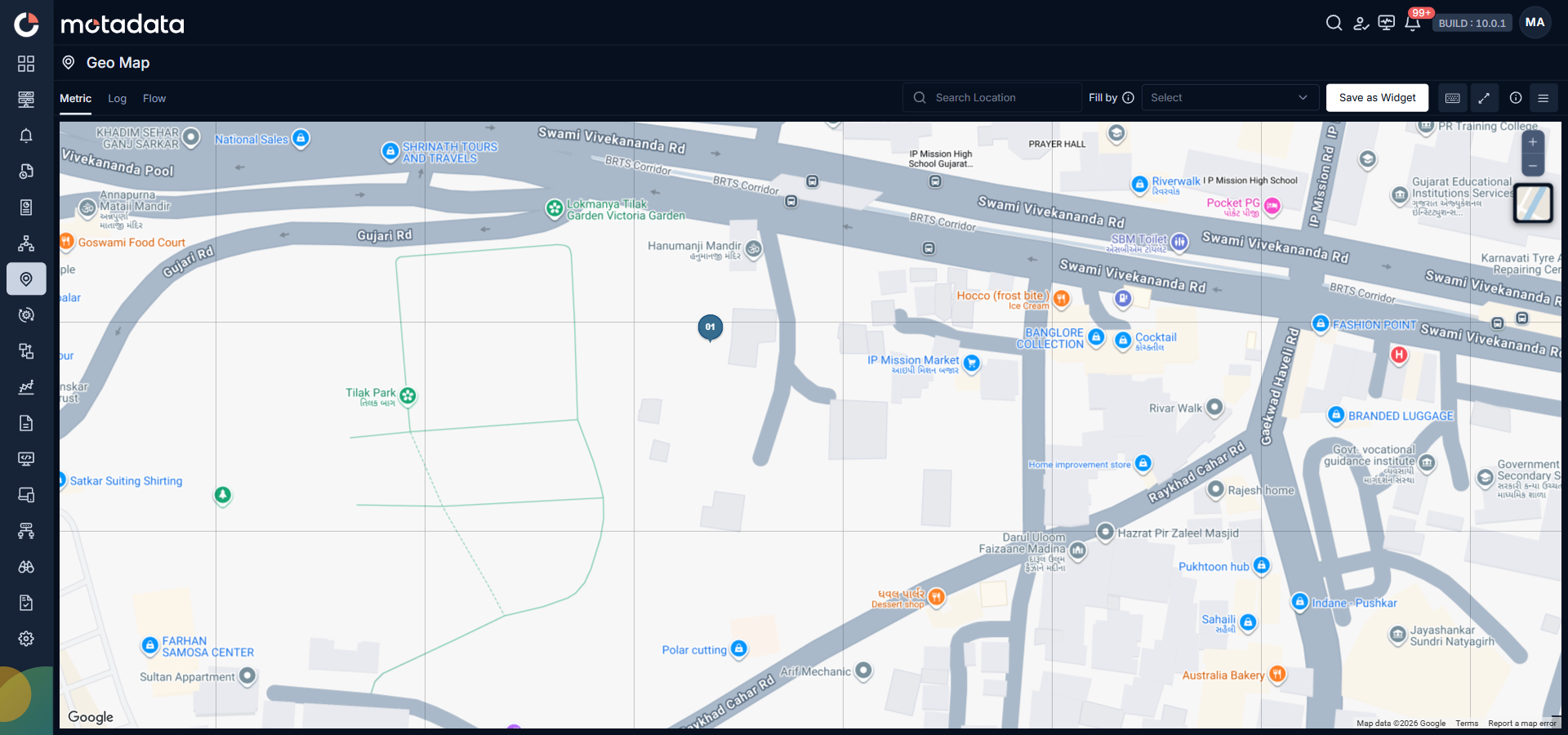Screen dimensions: 1568x735
Task: Switch to the Log tab
Action: 118,98
